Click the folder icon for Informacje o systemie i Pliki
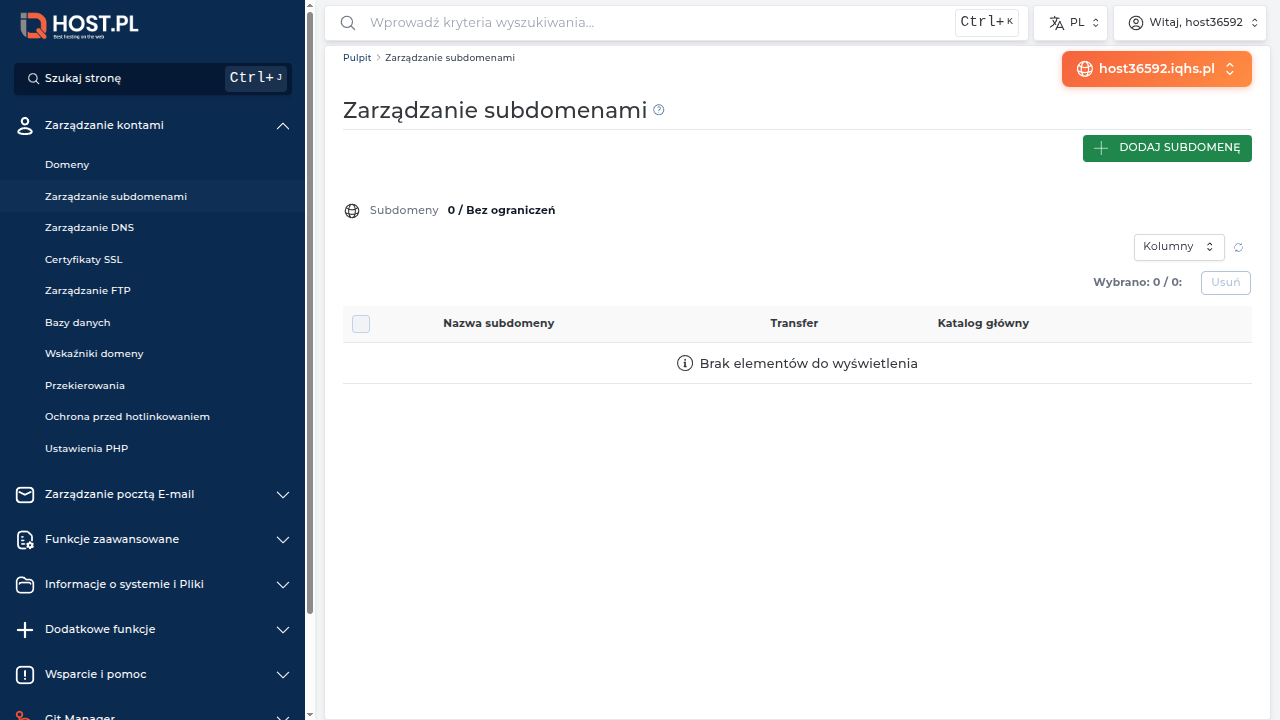The height and width of the screenshot is (720, 1280). tap(26, 585)
